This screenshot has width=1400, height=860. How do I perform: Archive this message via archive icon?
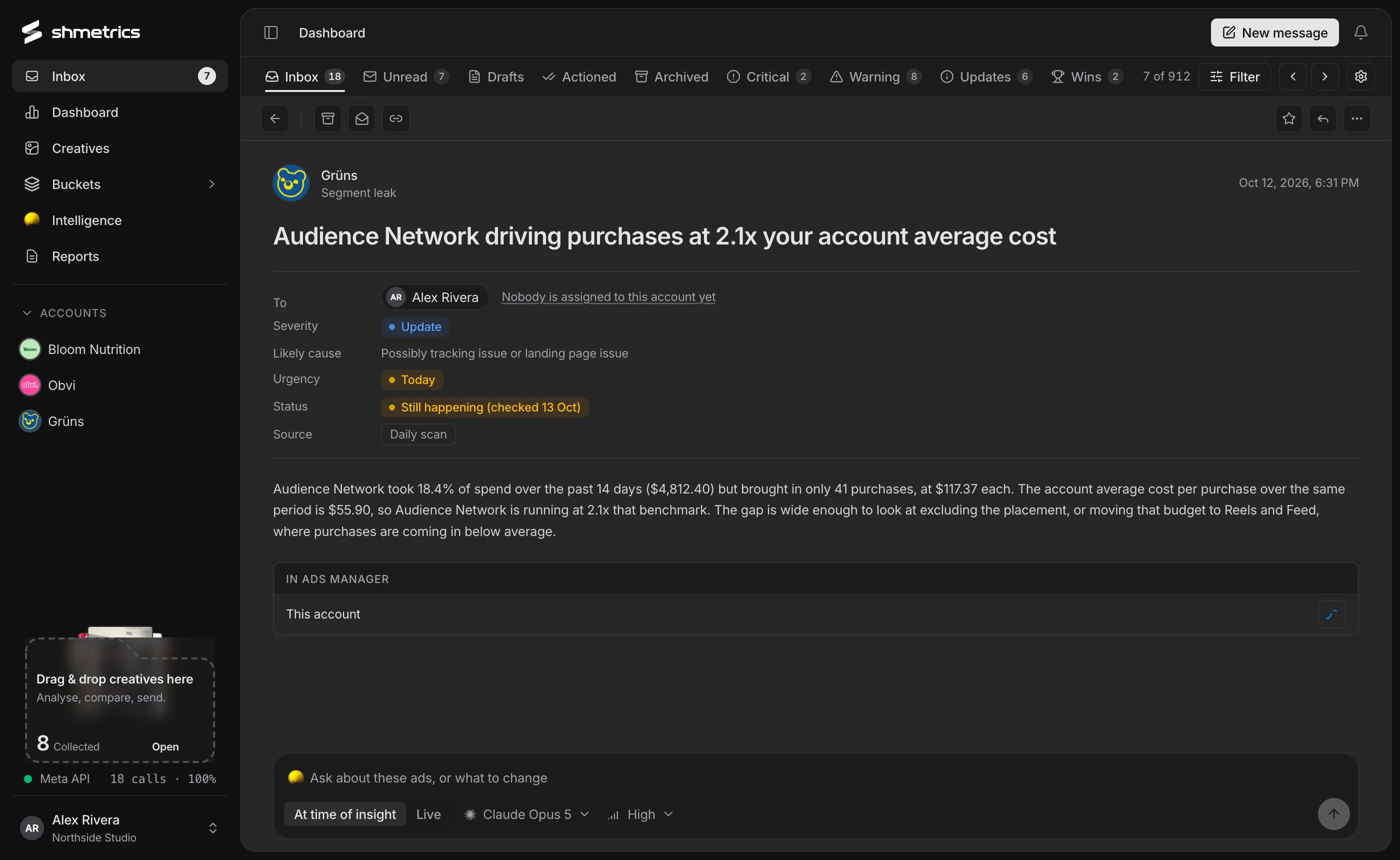pos(328,118)
